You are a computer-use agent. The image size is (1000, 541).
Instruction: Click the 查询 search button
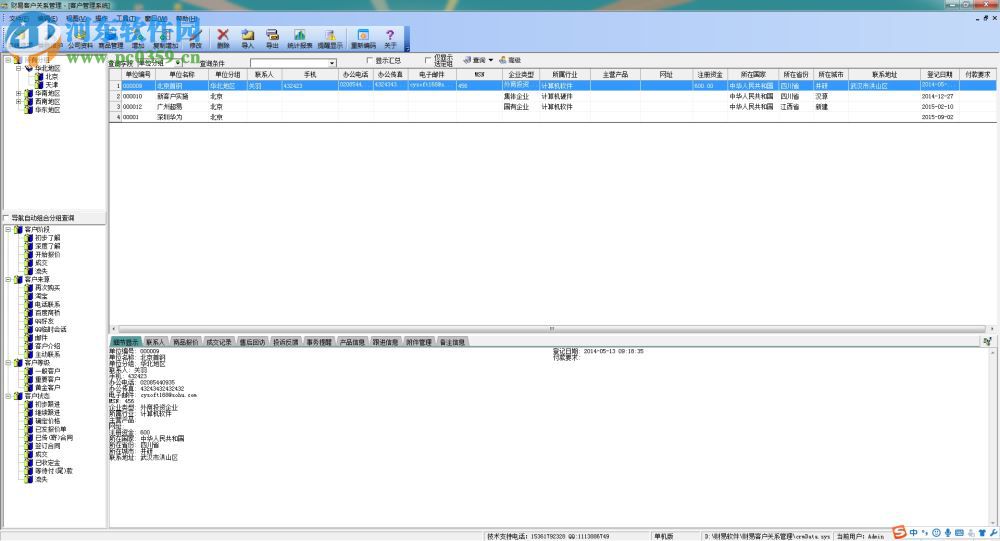[475, 60]
